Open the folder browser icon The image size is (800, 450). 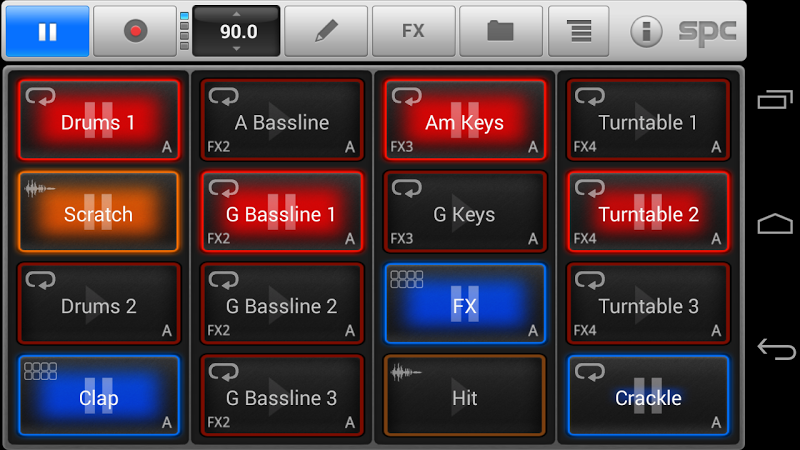(501, 31)
